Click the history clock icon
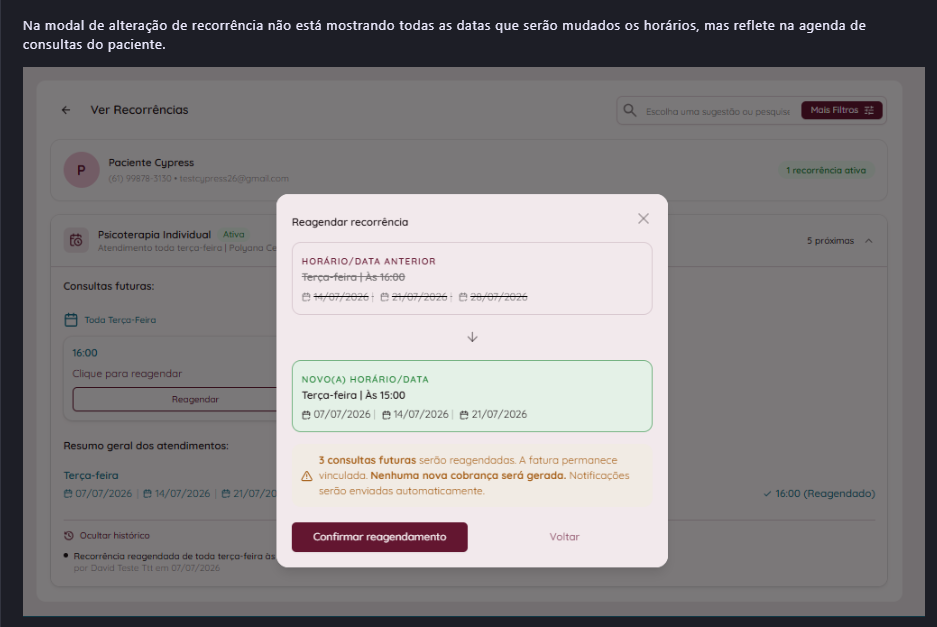The height and width of the screenshot is (627, 937). pyautogui.click(x=69, y=536)
